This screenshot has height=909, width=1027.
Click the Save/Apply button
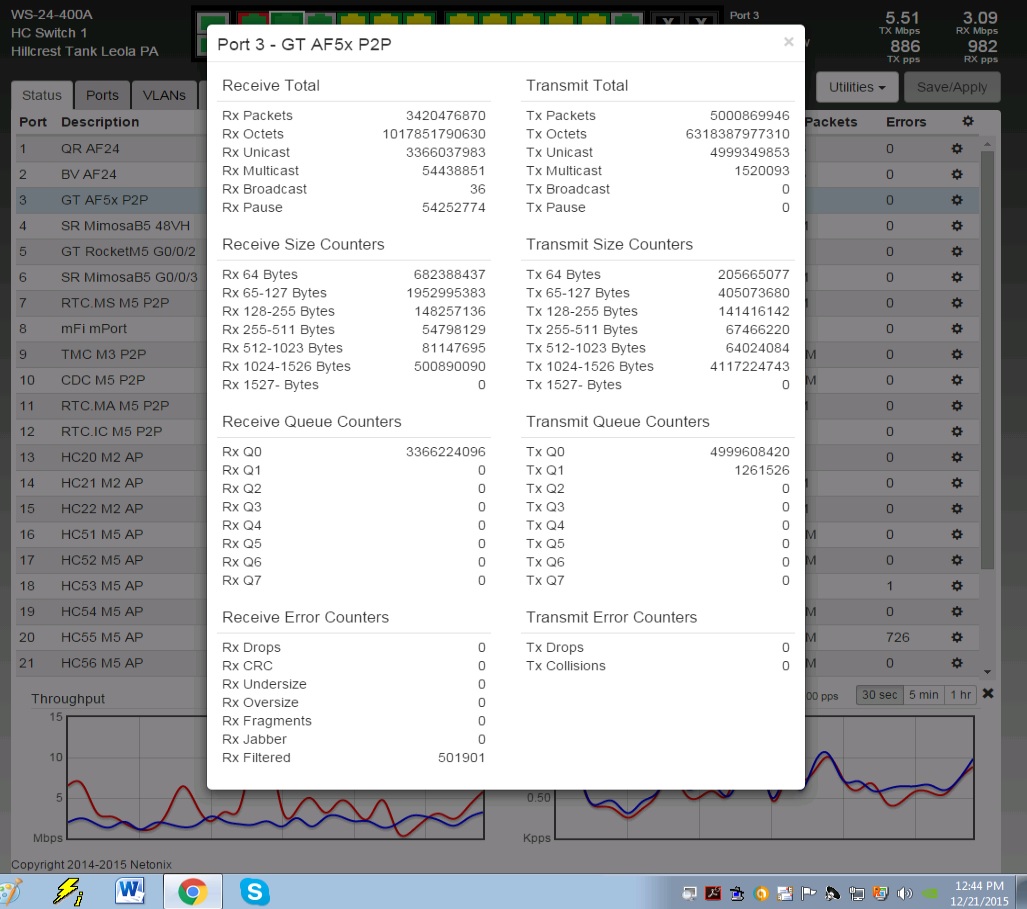point(951,87)
